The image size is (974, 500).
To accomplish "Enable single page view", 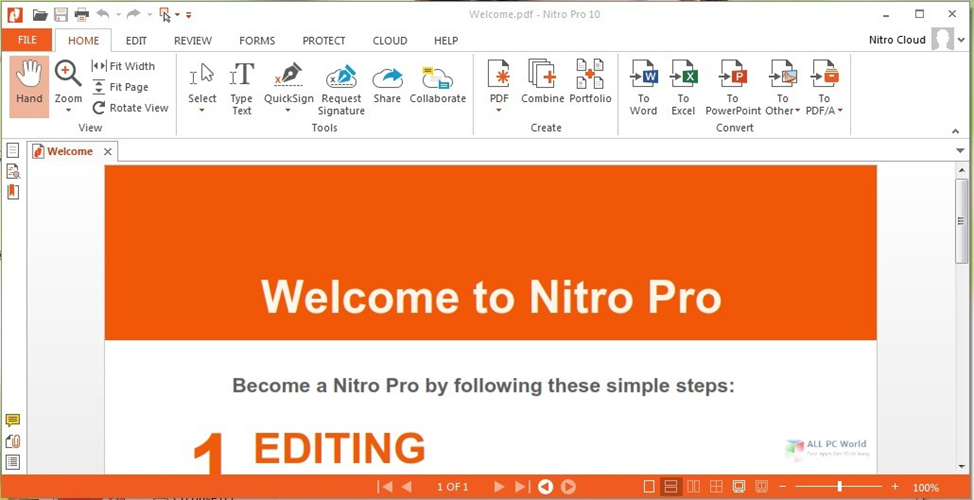I will 649,487.
